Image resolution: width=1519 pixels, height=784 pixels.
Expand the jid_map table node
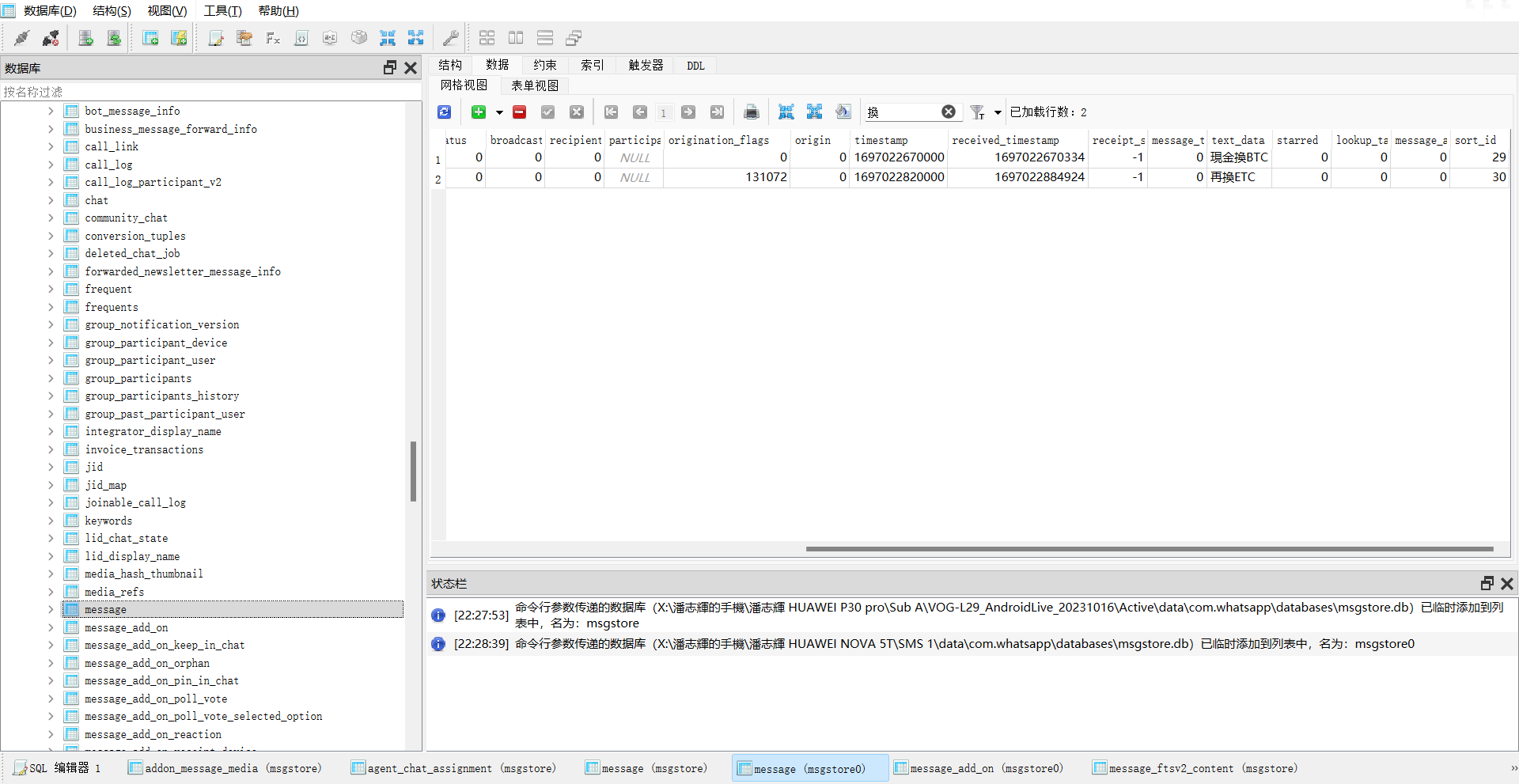point(51,485)
